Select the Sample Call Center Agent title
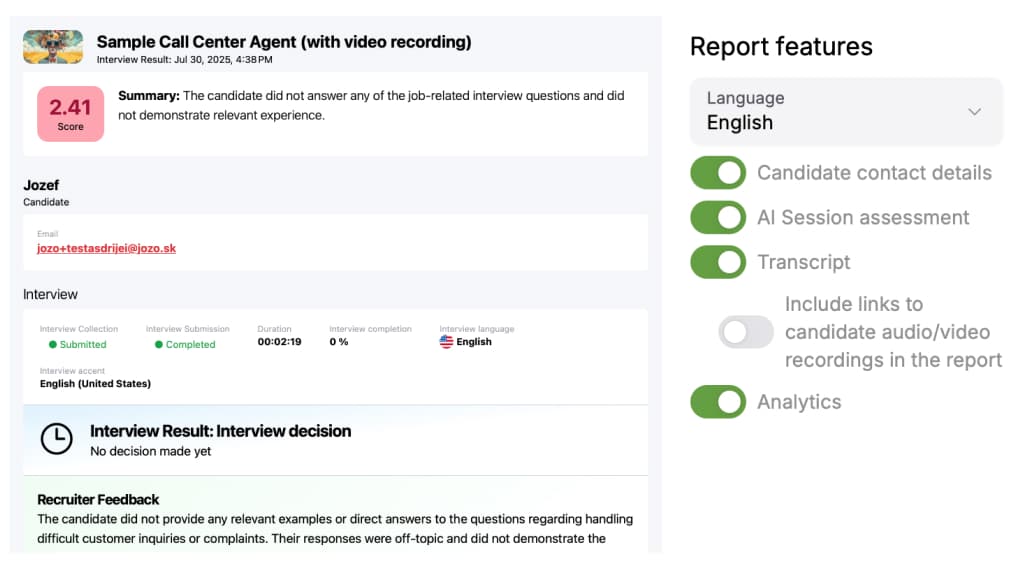 click(x=284, y=42)
